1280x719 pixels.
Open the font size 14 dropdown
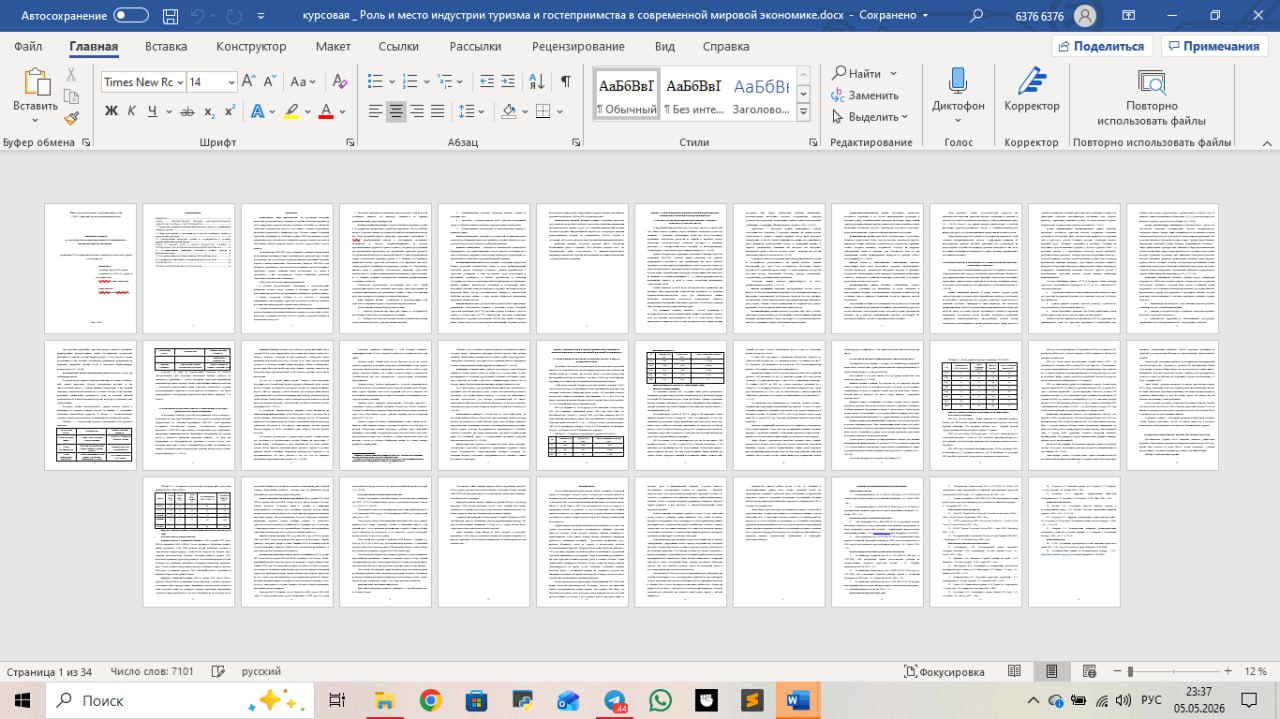(232, 82)
